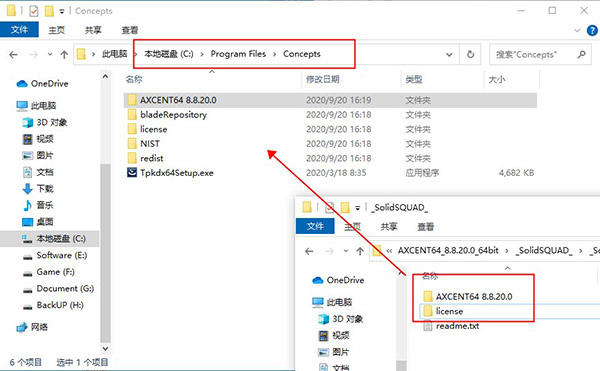Open the 音乐 music folder
Screen dimensions: 600x371
(38, 205)
